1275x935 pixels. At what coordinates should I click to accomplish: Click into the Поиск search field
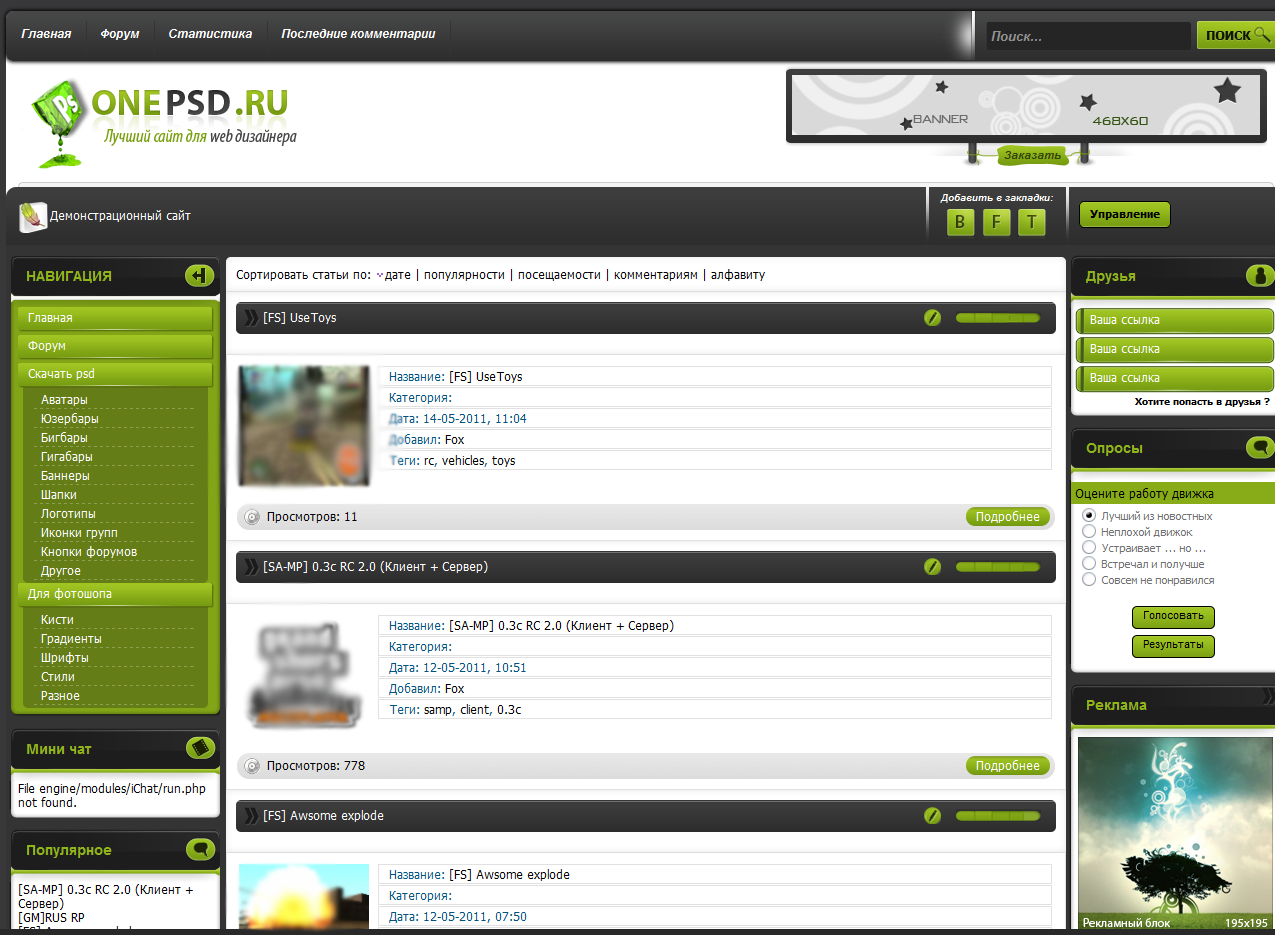pos(1087,36)
